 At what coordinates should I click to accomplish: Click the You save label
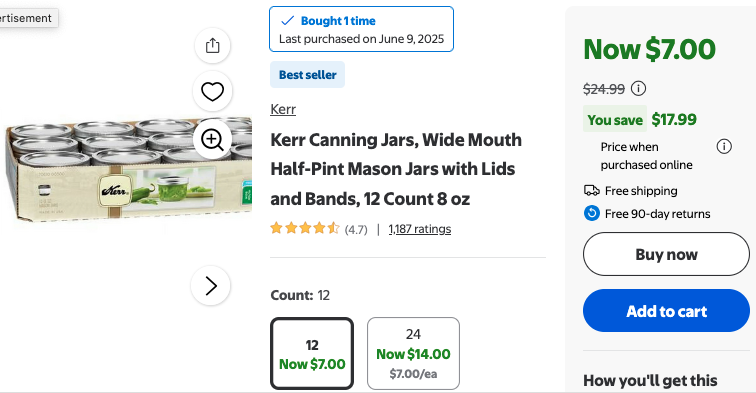click(615, 120)
